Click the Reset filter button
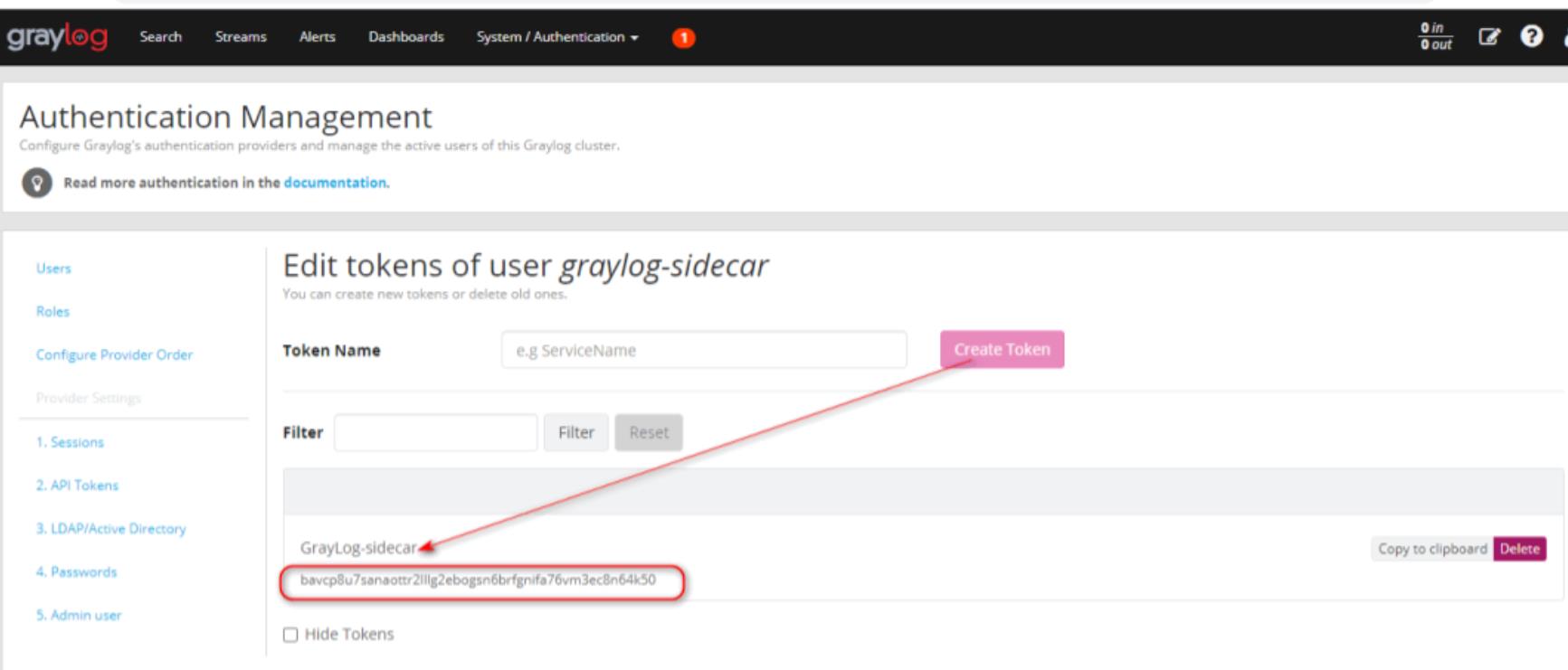This screenshot has width=1568, height=670. point(649,432)
